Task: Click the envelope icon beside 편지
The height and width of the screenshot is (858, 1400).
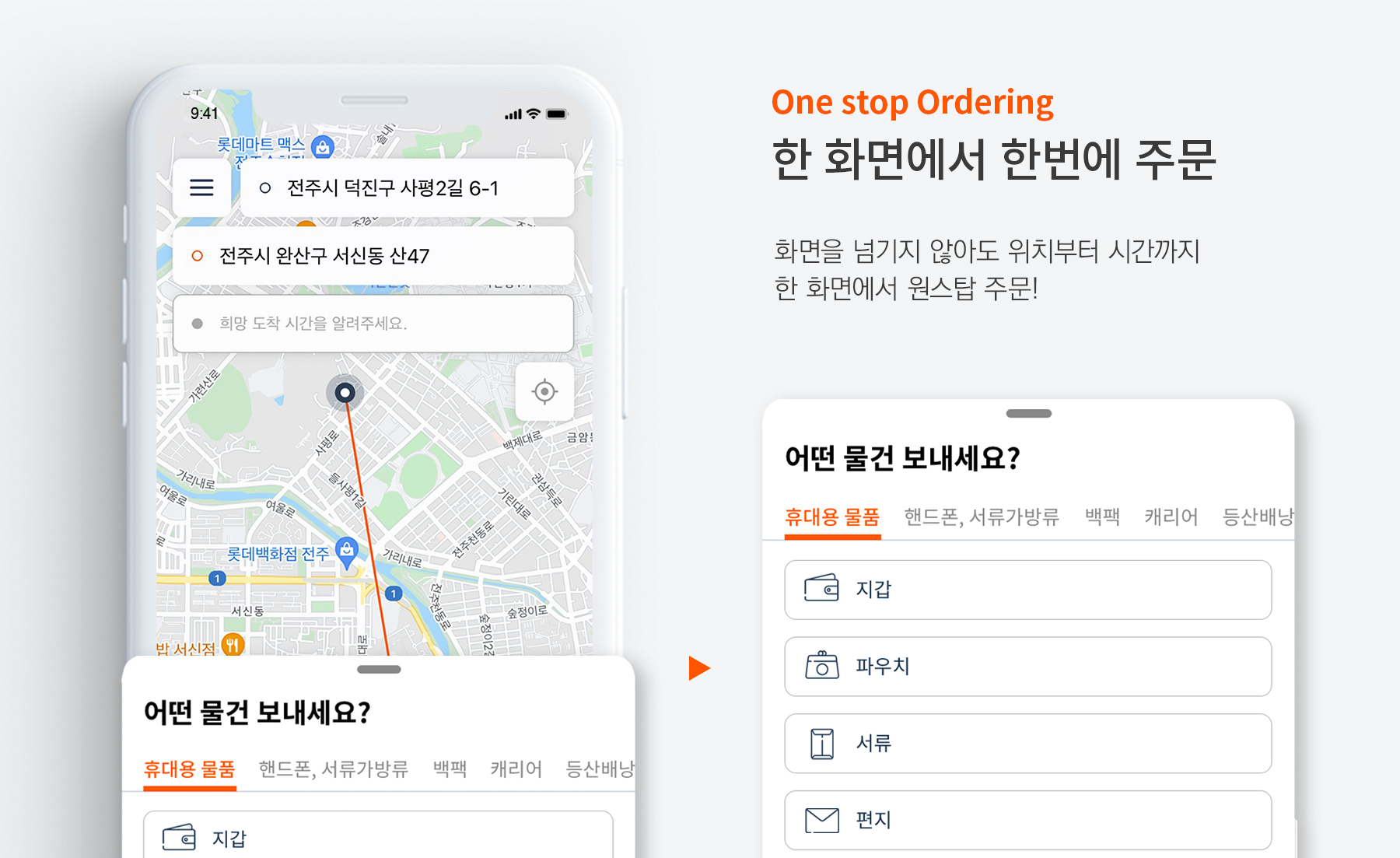Action: pos(822,821)
